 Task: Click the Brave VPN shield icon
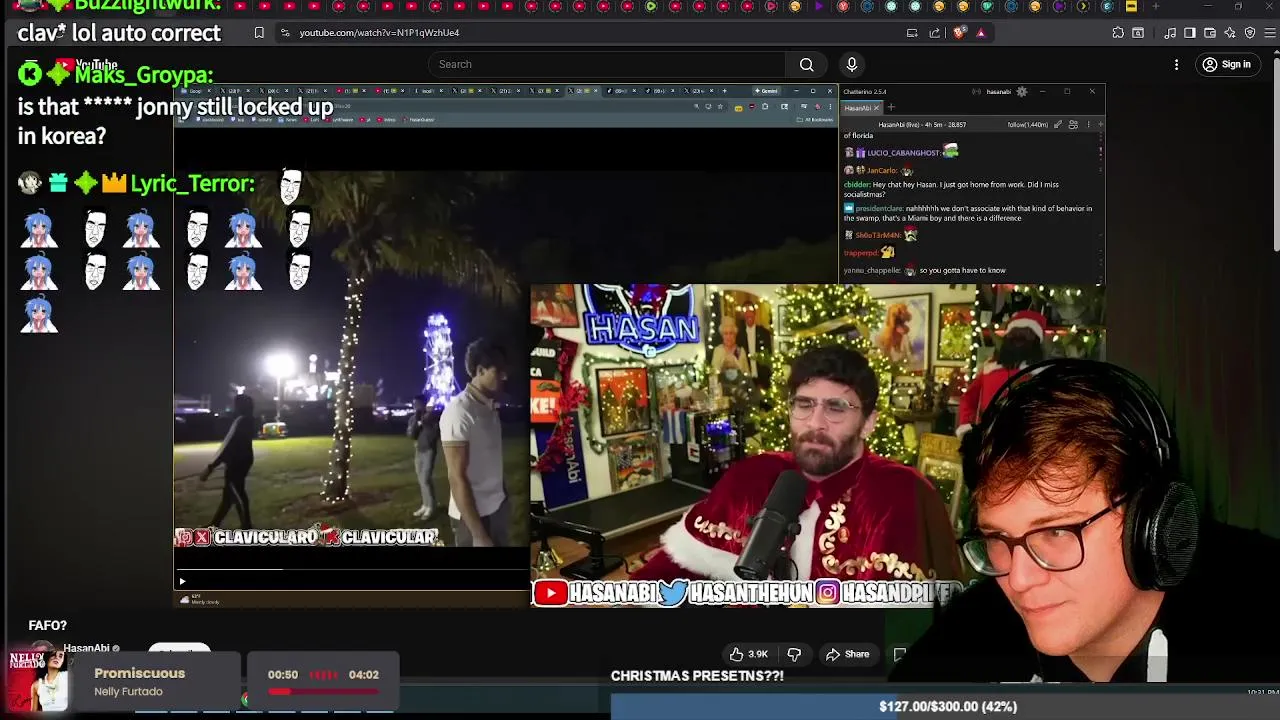[x=1250, y=32]
